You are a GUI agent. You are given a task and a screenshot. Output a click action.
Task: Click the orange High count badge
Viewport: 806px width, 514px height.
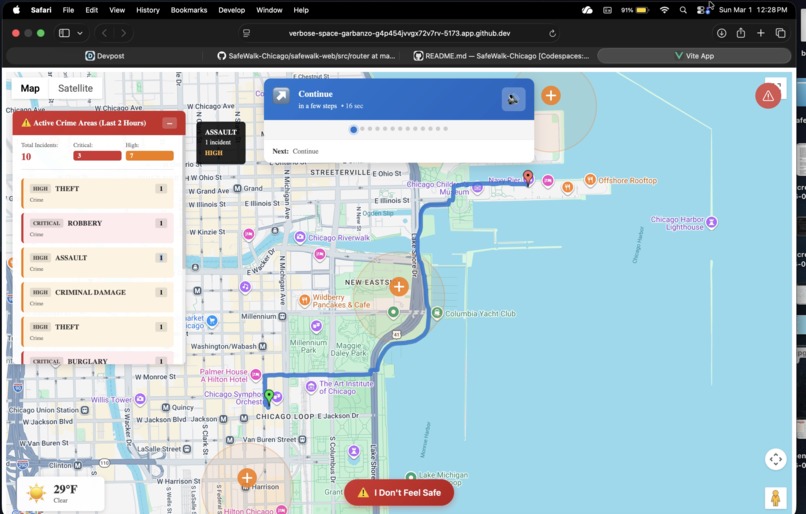tap(150, 155)
